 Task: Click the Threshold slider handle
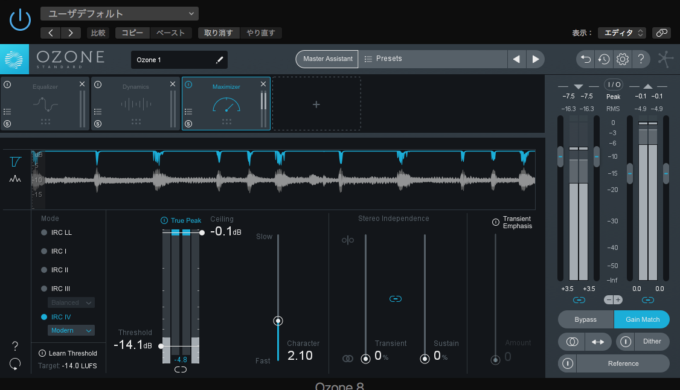(161, 346)
